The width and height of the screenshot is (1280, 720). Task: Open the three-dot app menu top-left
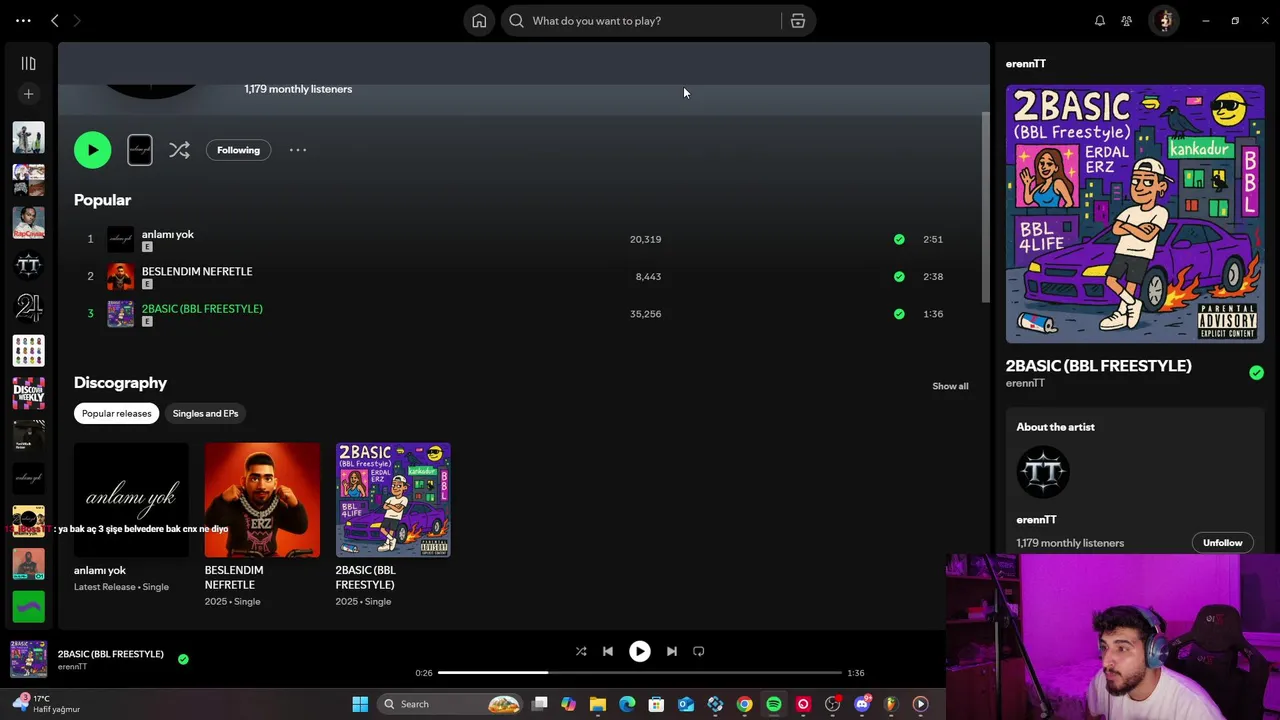pos(23,21)
